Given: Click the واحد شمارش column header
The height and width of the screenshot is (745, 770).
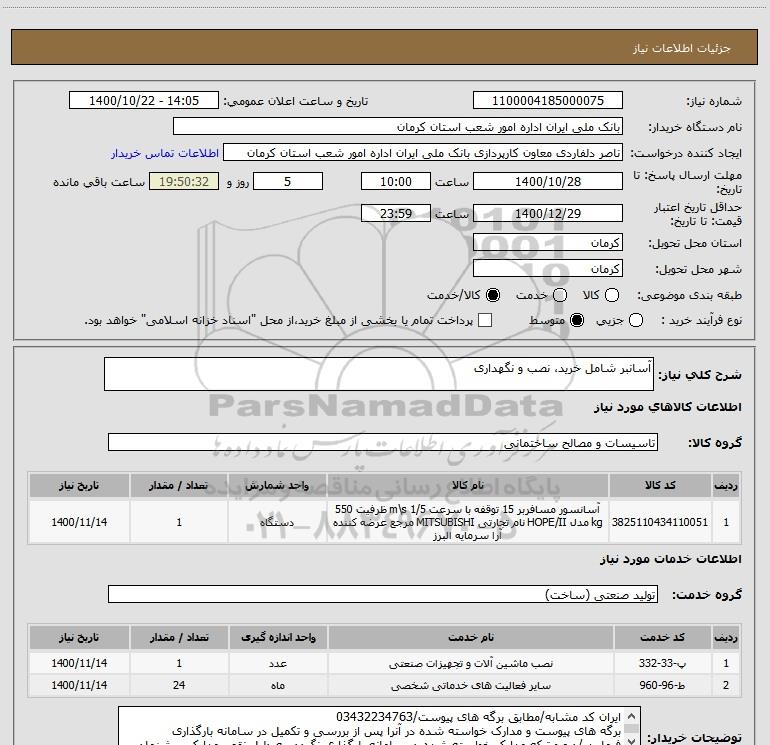Looking at the screenshot, I should 277,485.
